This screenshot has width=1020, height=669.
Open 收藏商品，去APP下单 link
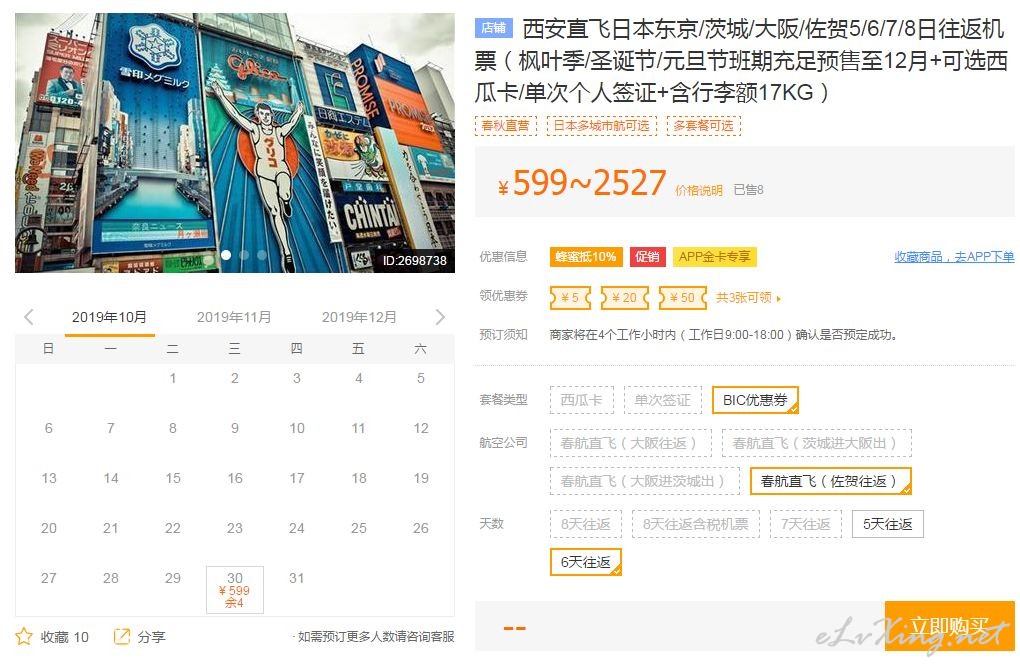954,256
